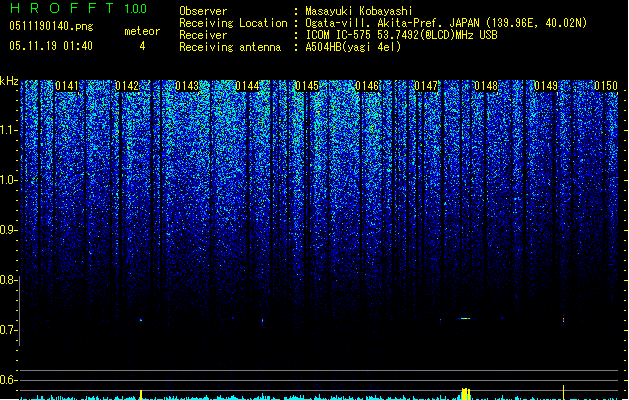Click the A504HB(yagi 4el) antenna text
This screenshot has width=629, height=400.
point(353,47)
